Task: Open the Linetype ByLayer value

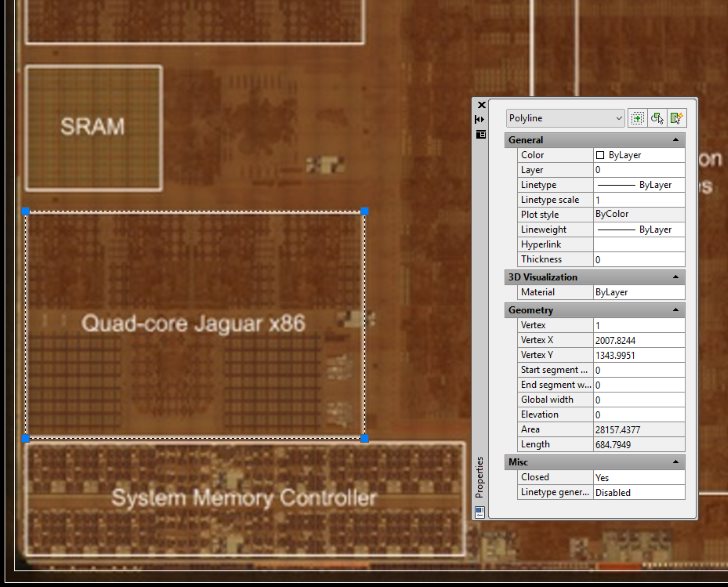Action: (x=639, y=184)
